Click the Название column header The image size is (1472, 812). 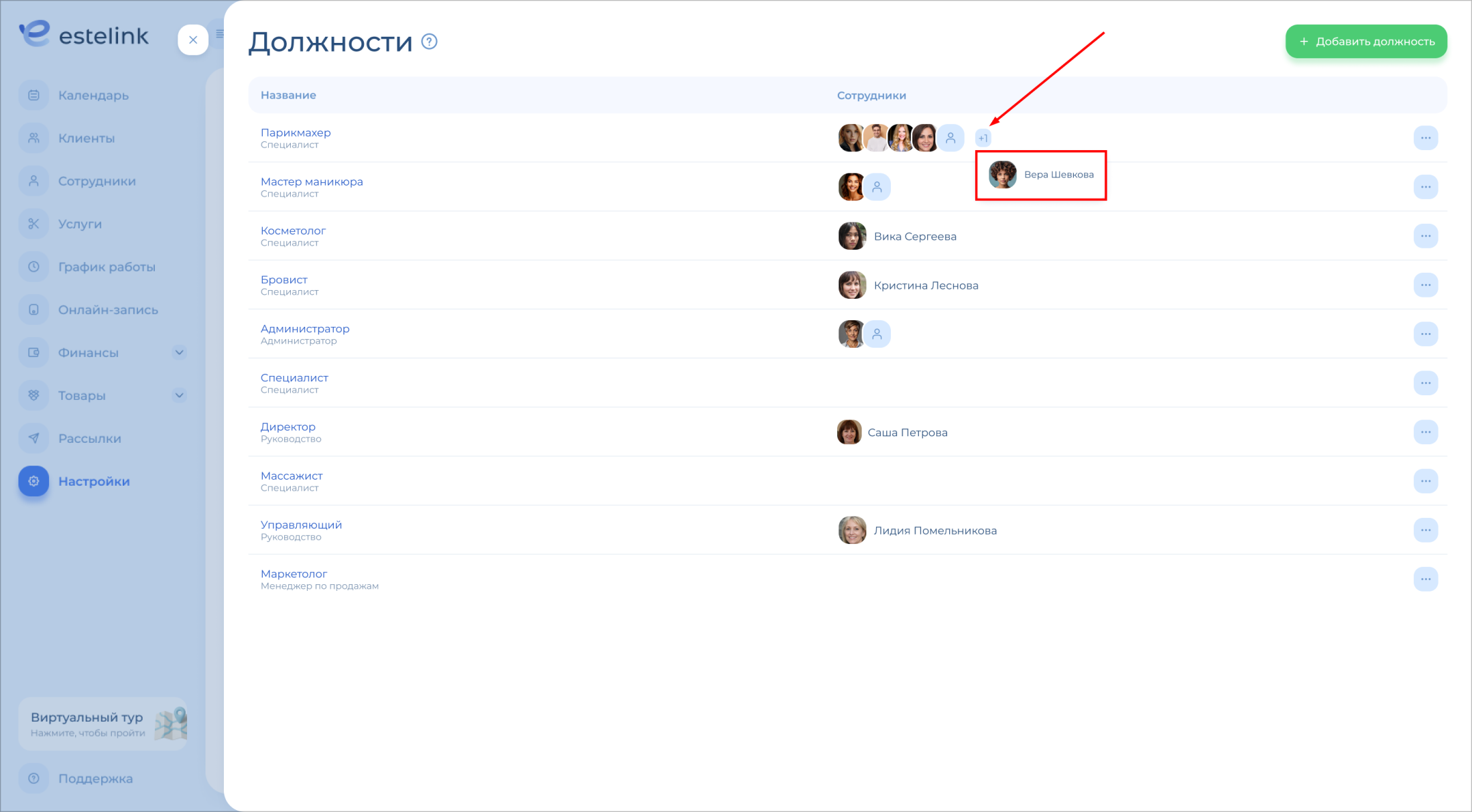pos(288,95)
